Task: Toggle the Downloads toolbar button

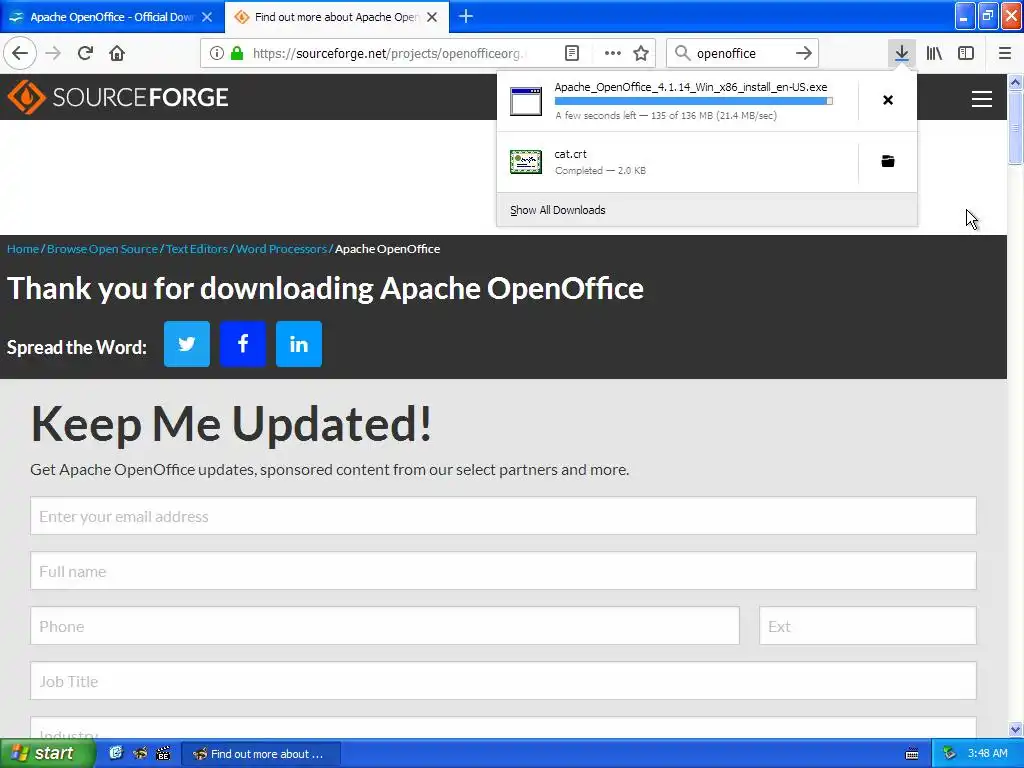Action: (x=902, y=53)
